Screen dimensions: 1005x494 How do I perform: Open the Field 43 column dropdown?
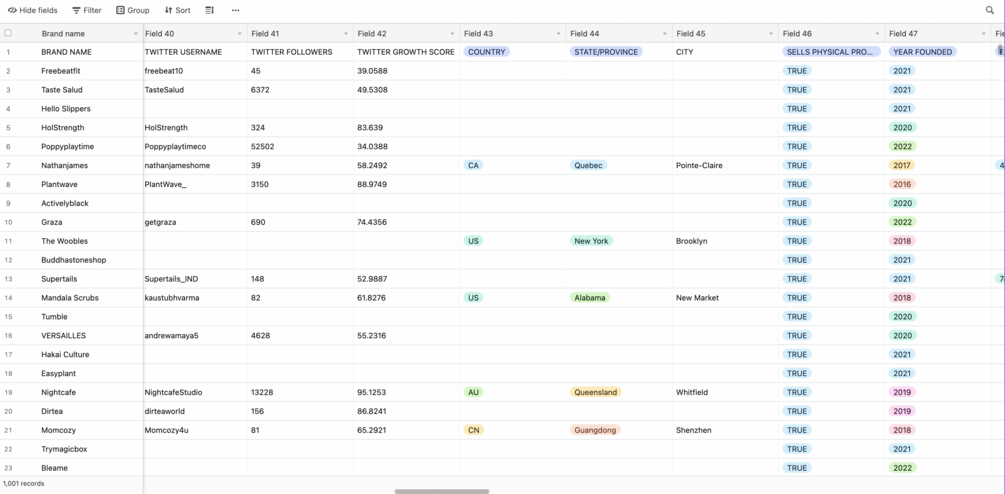[559, 34]
